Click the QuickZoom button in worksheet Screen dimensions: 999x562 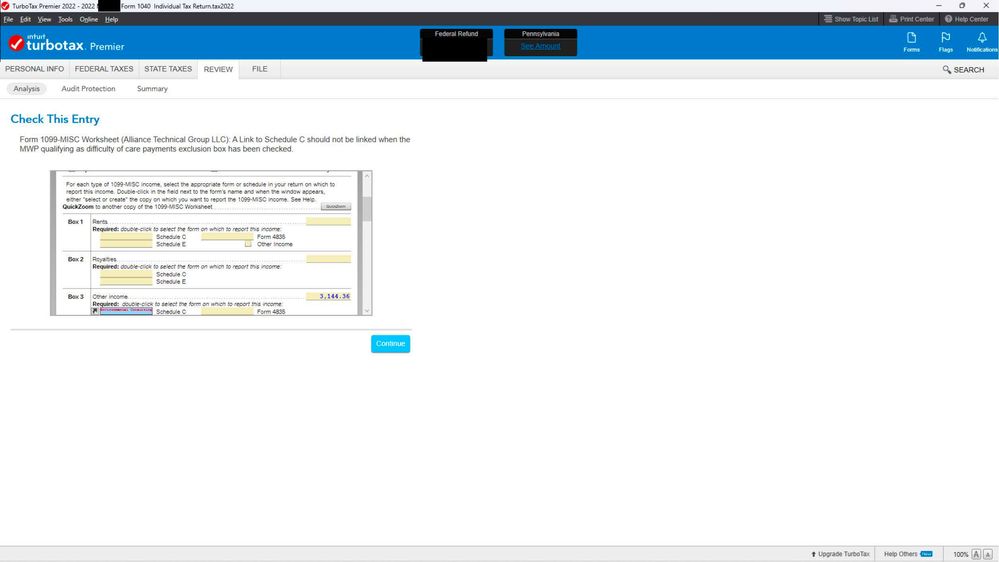tap(335, 207)
